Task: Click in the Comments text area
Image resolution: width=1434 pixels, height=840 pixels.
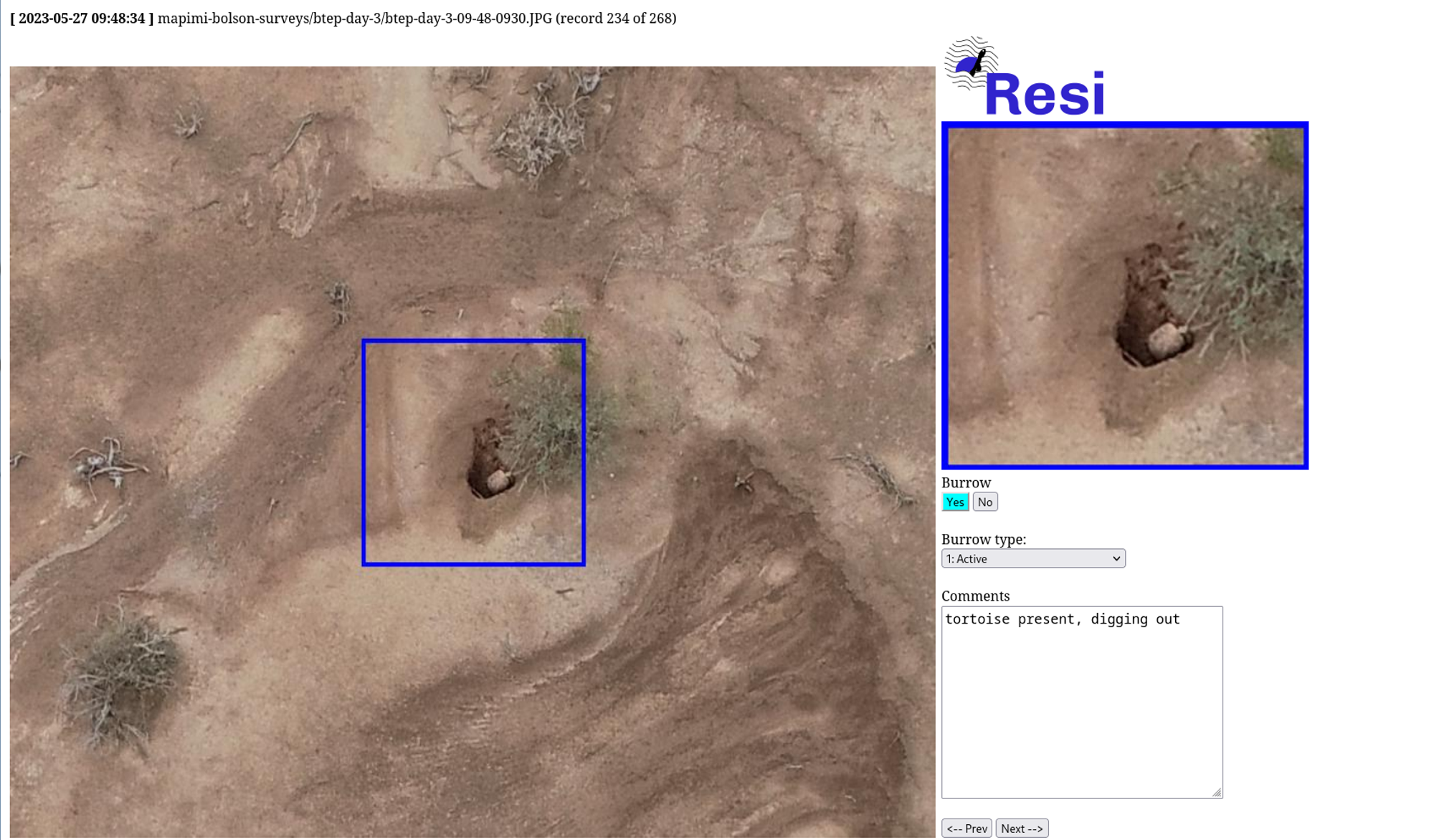Action: [1081, 702]
